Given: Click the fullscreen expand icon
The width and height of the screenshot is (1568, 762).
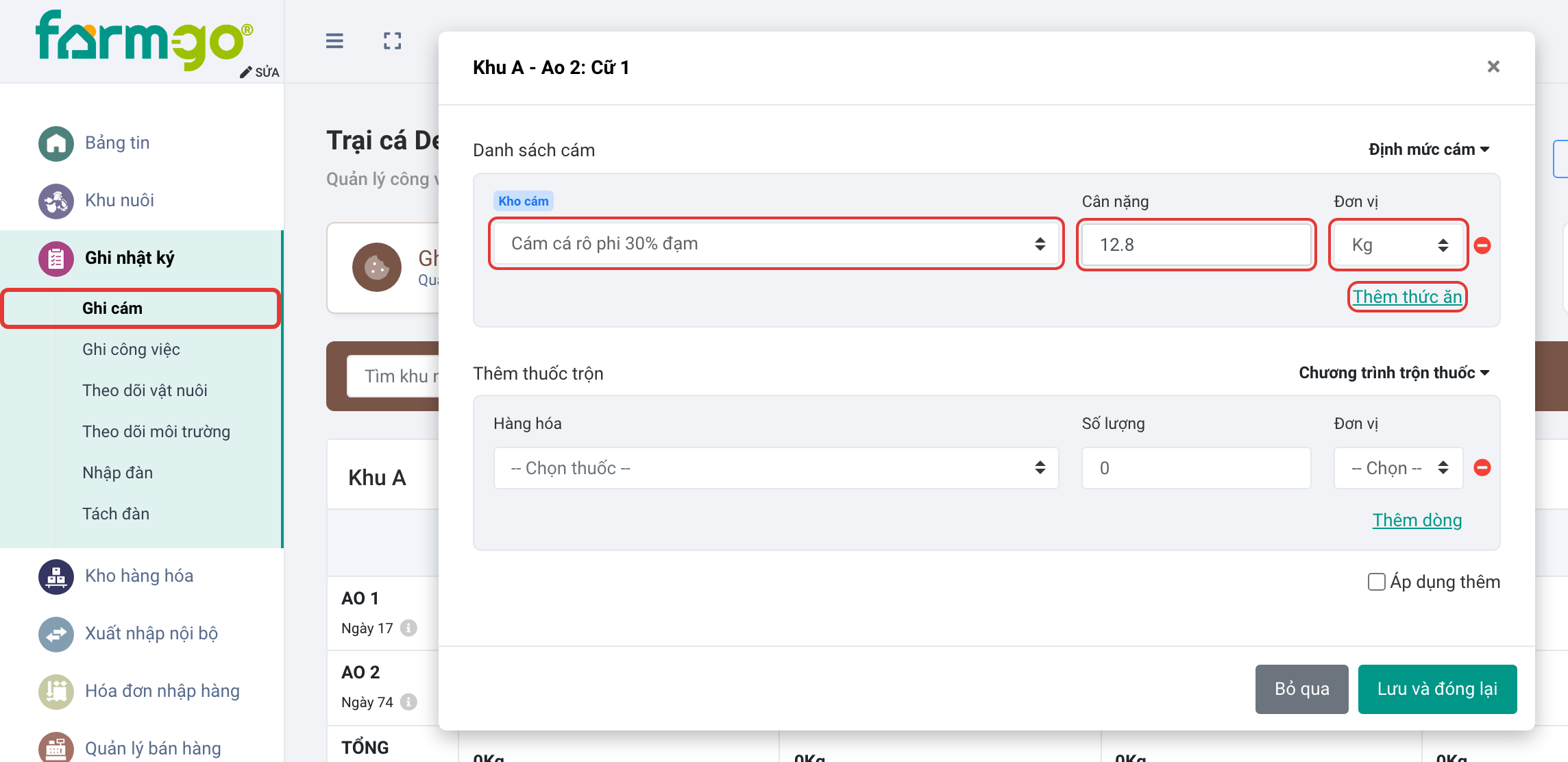Looking at the screenshot, I should 393,41.
